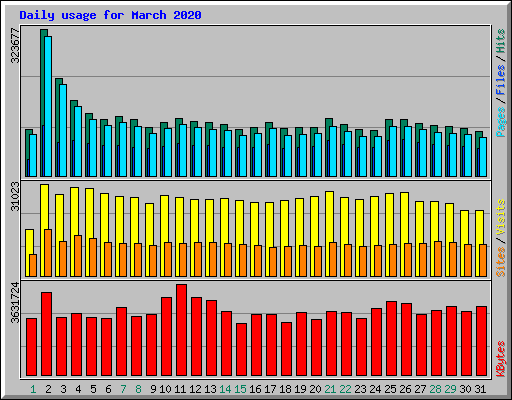This screenshot has height=400, width=512.
Task: Click the 'Sites' legend label
Action: (501, 262)
